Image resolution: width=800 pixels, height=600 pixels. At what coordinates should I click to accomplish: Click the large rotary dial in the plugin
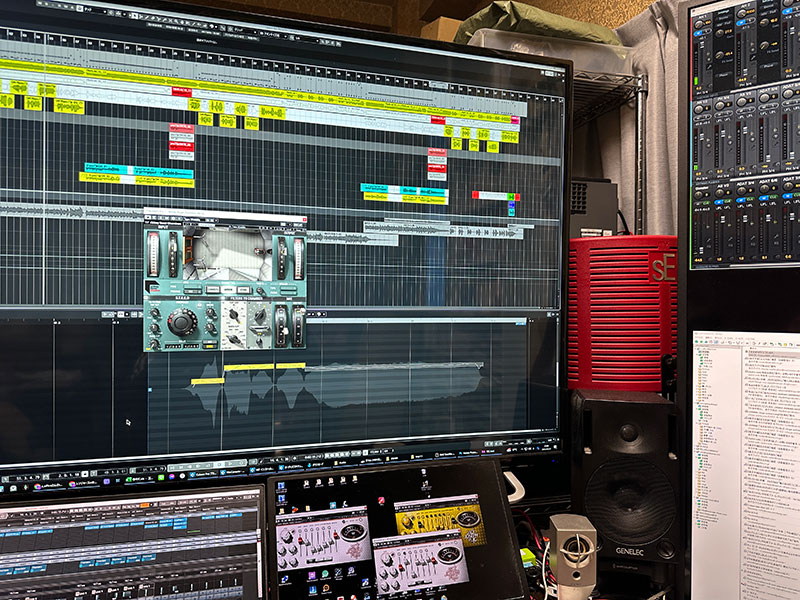(x=182, y=322)
